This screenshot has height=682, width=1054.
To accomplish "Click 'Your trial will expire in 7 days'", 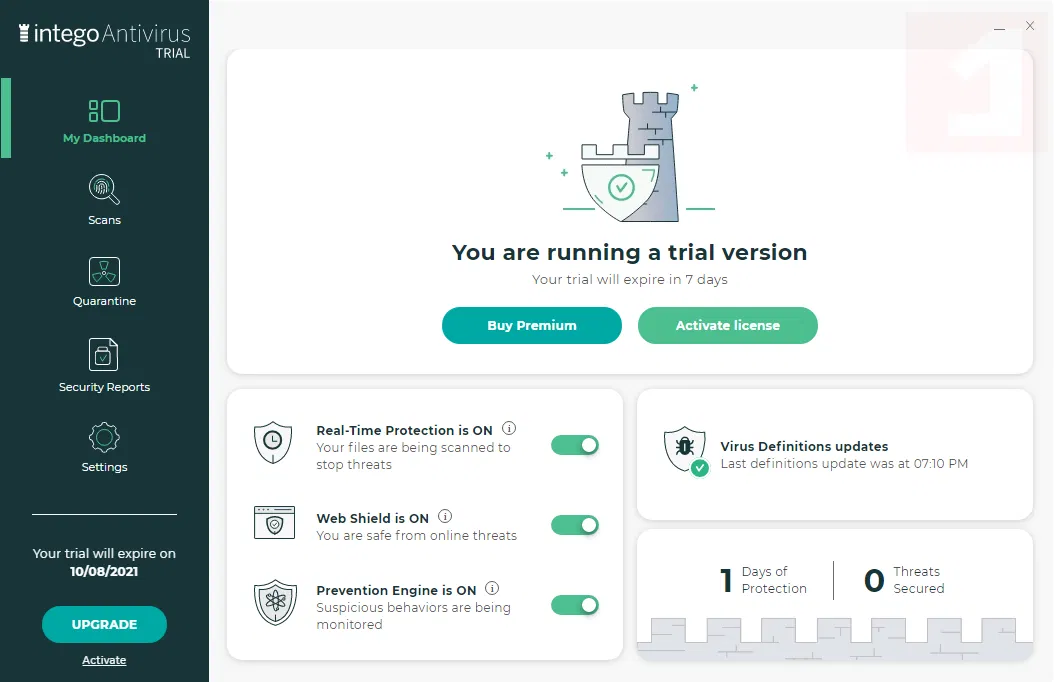I will (630, 280).
